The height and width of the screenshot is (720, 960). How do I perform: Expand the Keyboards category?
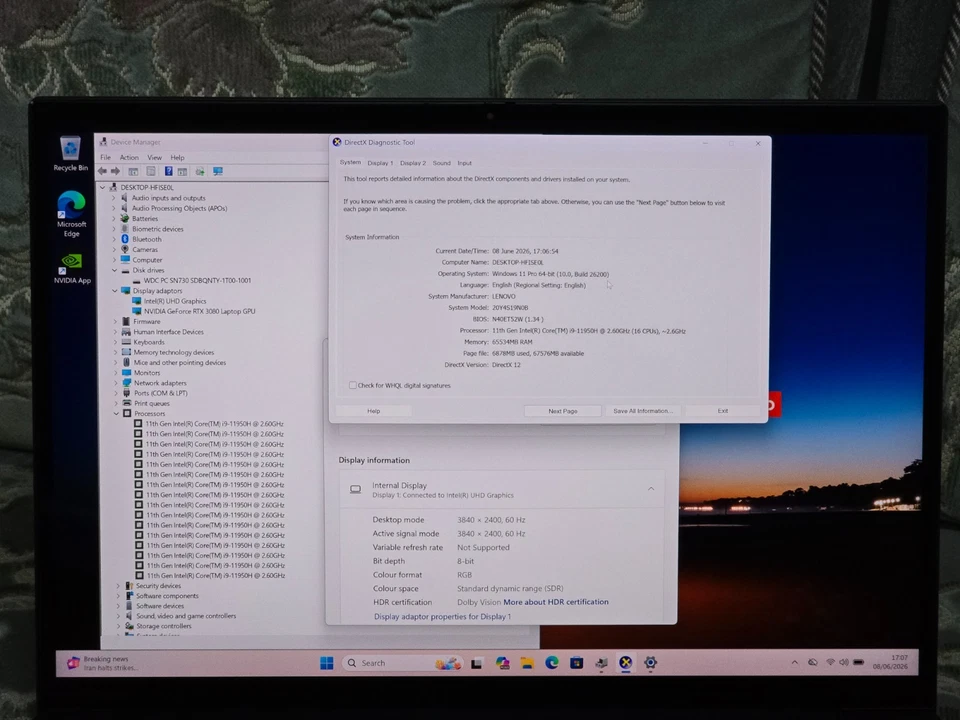pos(115,342)
